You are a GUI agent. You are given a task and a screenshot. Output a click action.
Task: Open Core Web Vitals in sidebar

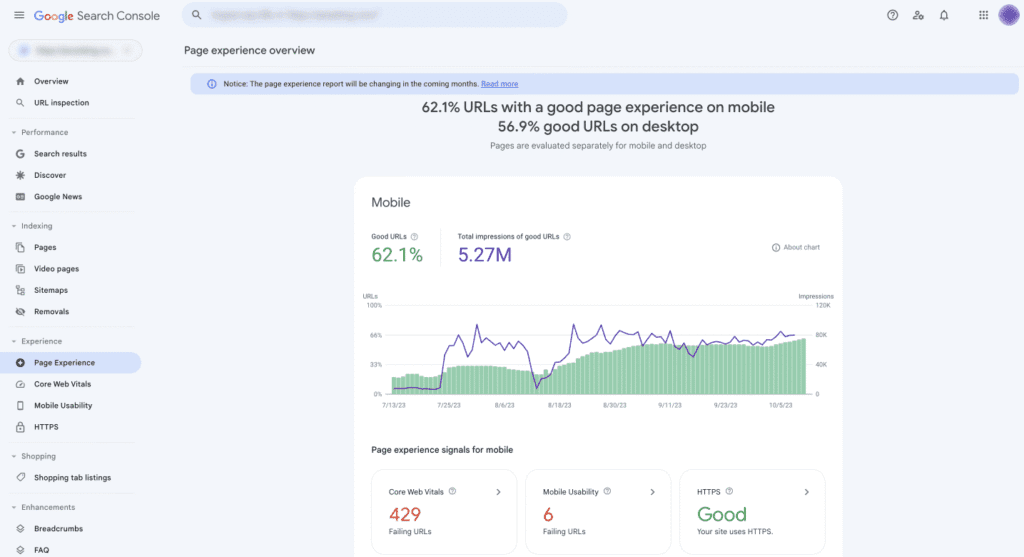tap(64, 384)
